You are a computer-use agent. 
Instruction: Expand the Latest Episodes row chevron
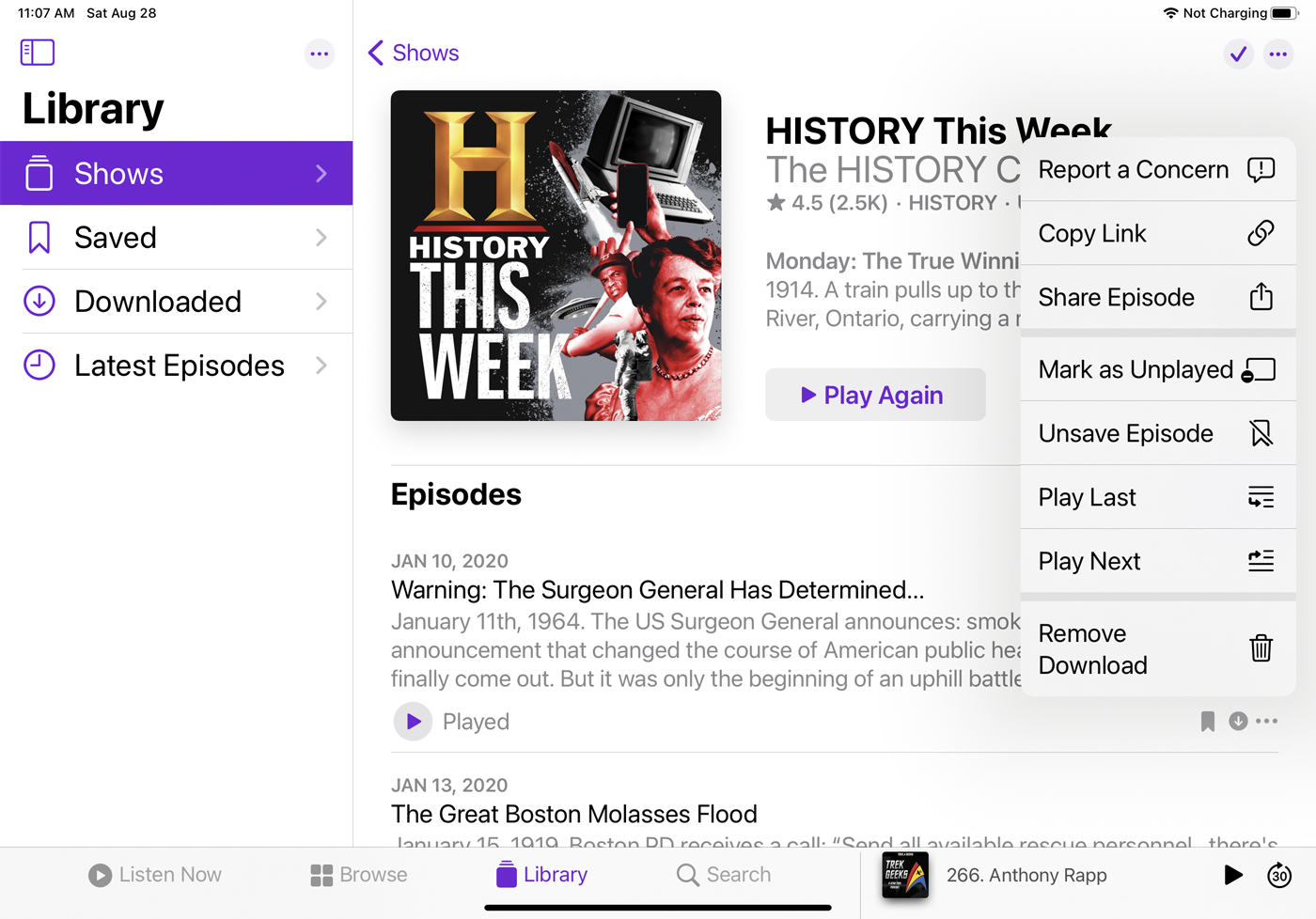[x=321, y=365]
